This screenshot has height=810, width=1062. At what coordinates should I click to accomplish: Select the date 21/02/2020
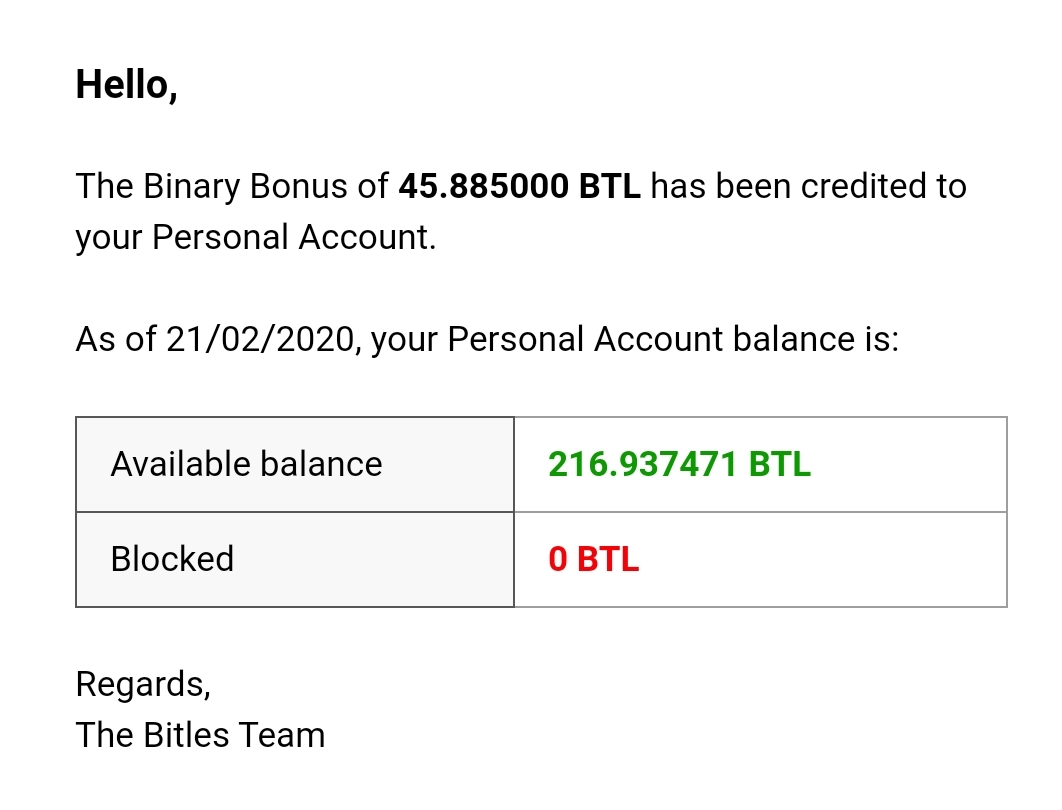(x=263, y=340)
